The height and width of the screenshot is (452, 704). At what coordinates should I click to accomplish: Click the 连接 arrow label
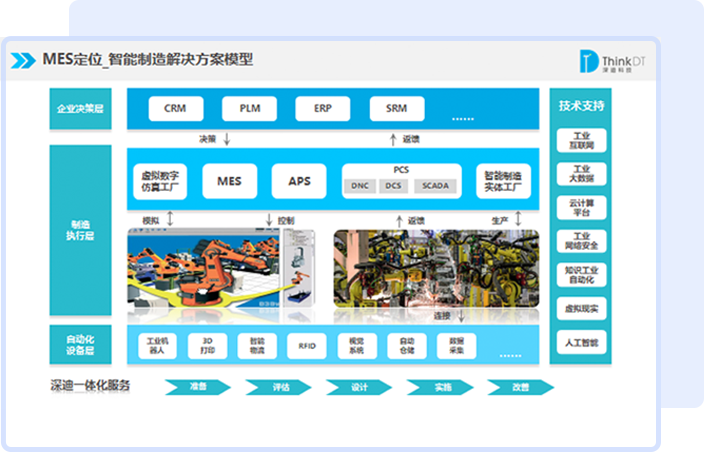(x=442, y=316)
